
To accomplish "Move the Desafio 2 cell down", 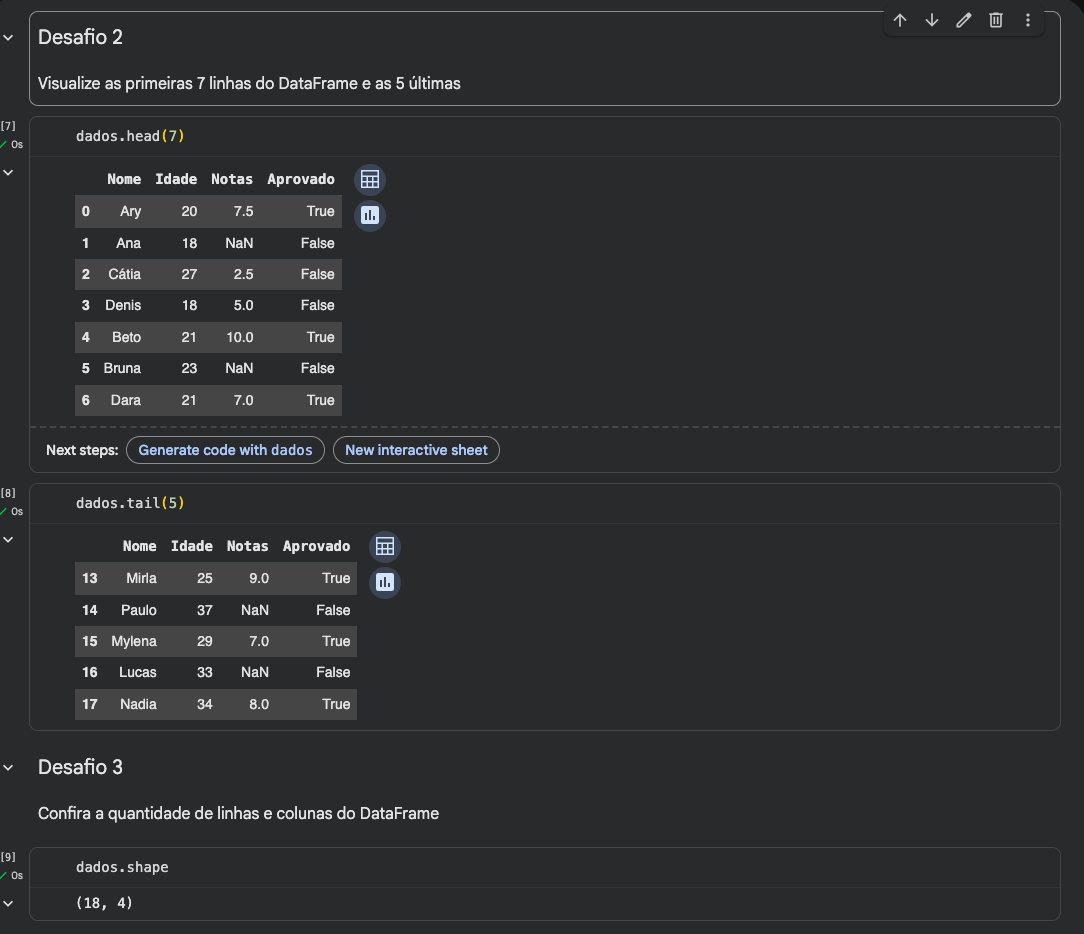I will pyautogui.click(x=932, y=20).
